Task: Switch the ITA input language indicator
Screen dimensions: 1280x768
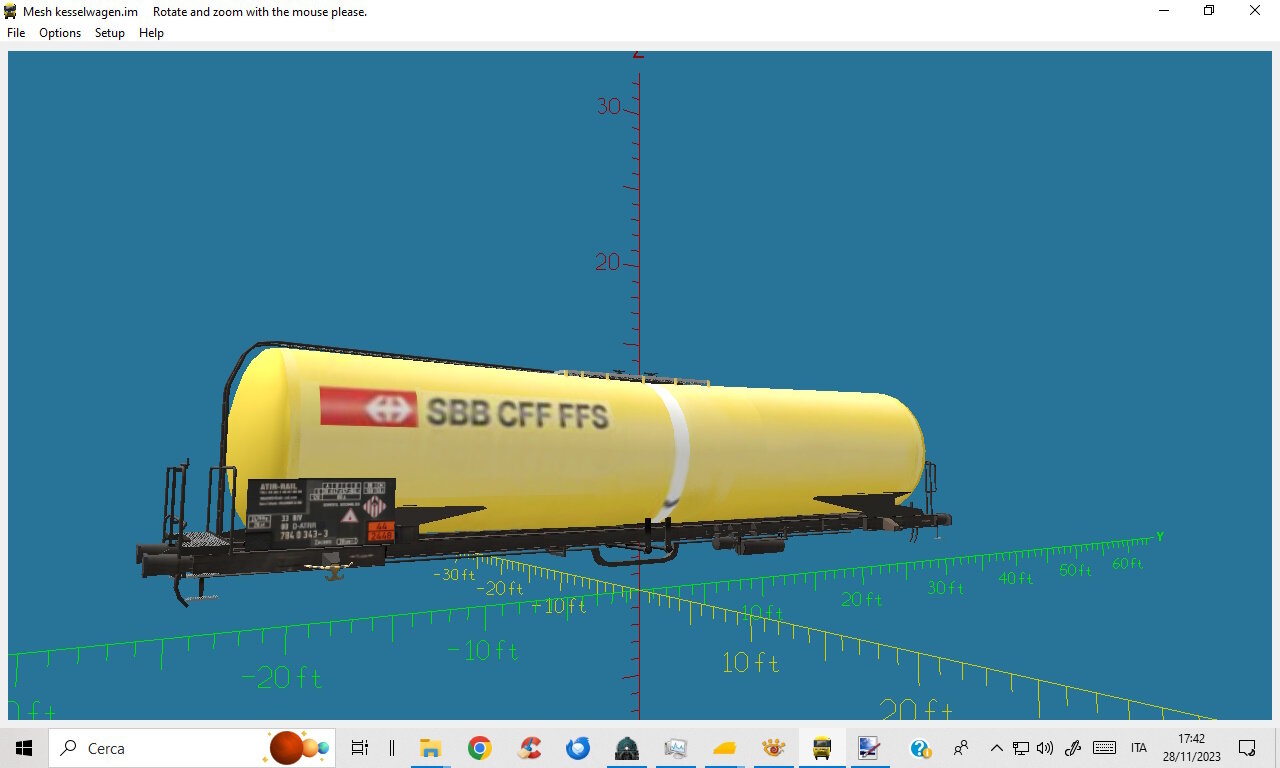Action: (x=1139, y=748)
